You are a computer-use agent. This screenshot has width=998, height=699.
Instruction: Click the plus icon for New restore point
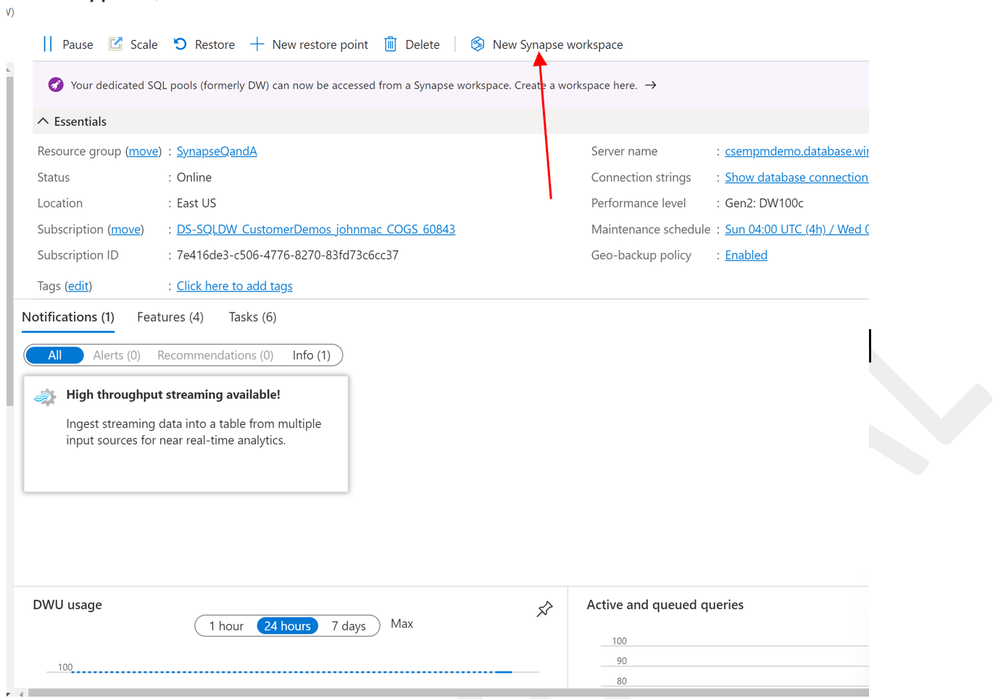click(257, 44)
